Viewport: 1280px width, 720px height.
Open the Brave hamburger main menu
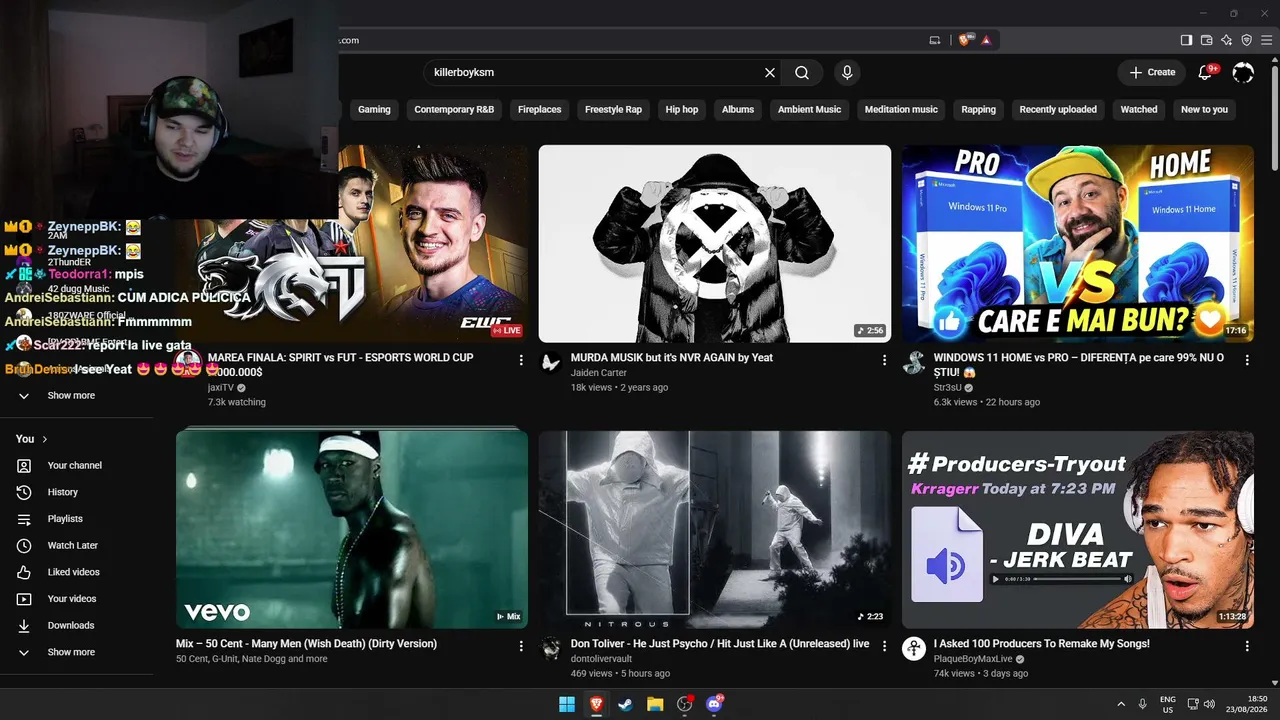(x=1266, y=40)
